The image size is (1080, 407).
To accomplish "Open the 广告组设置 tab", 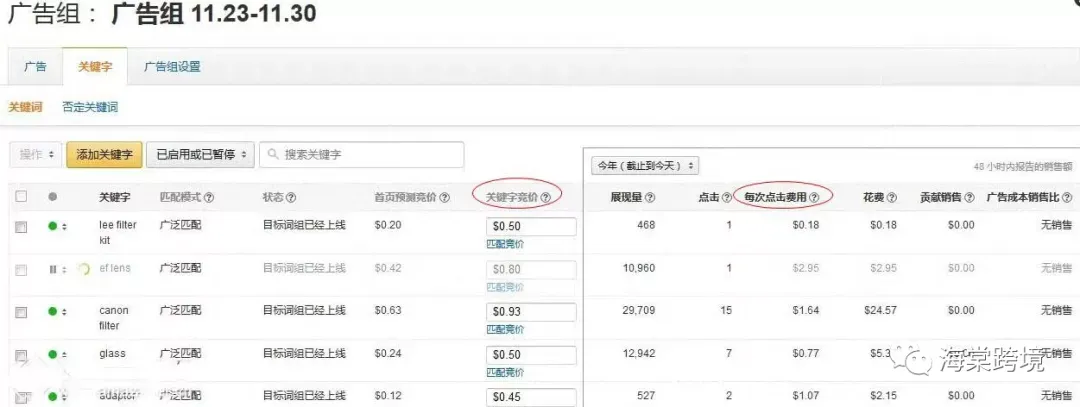I will click(x=172, y=67).
